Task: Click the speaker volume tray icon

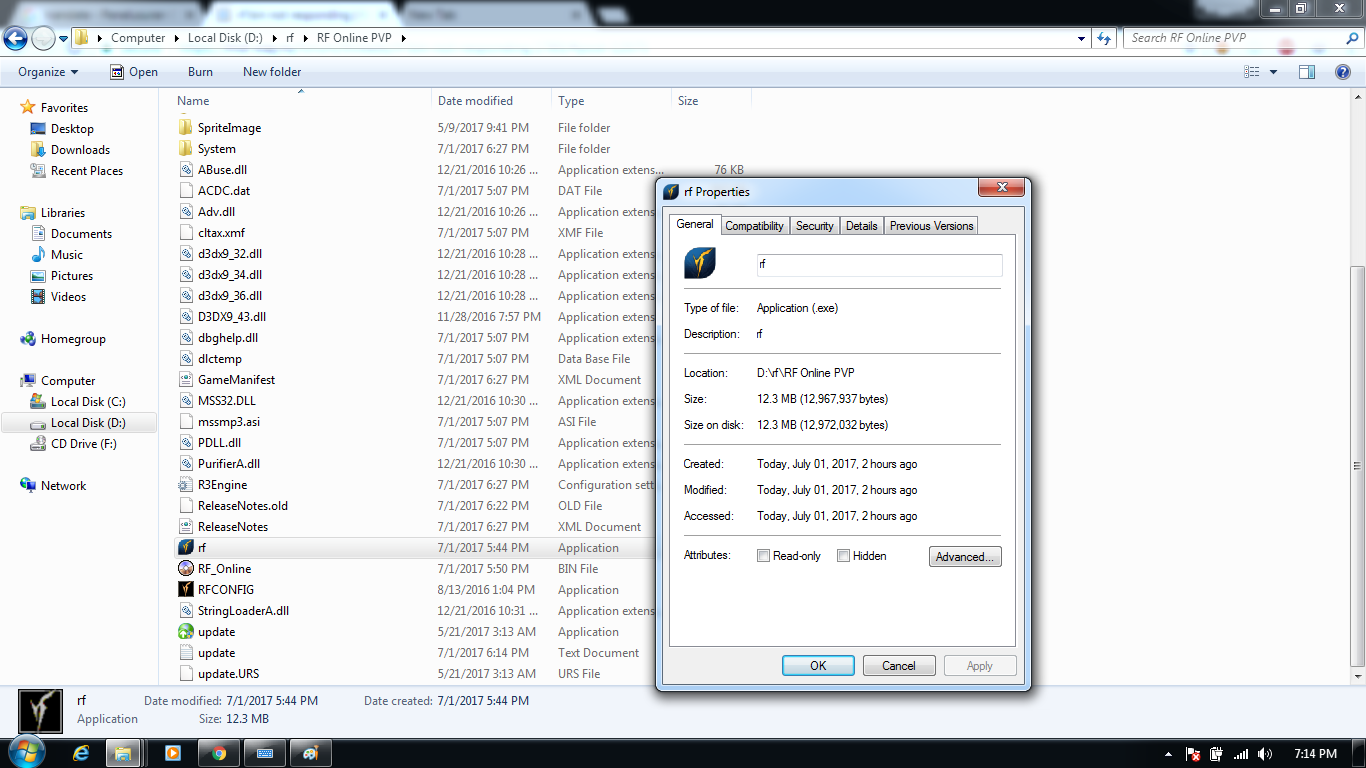Action: tap(1265, 754)
